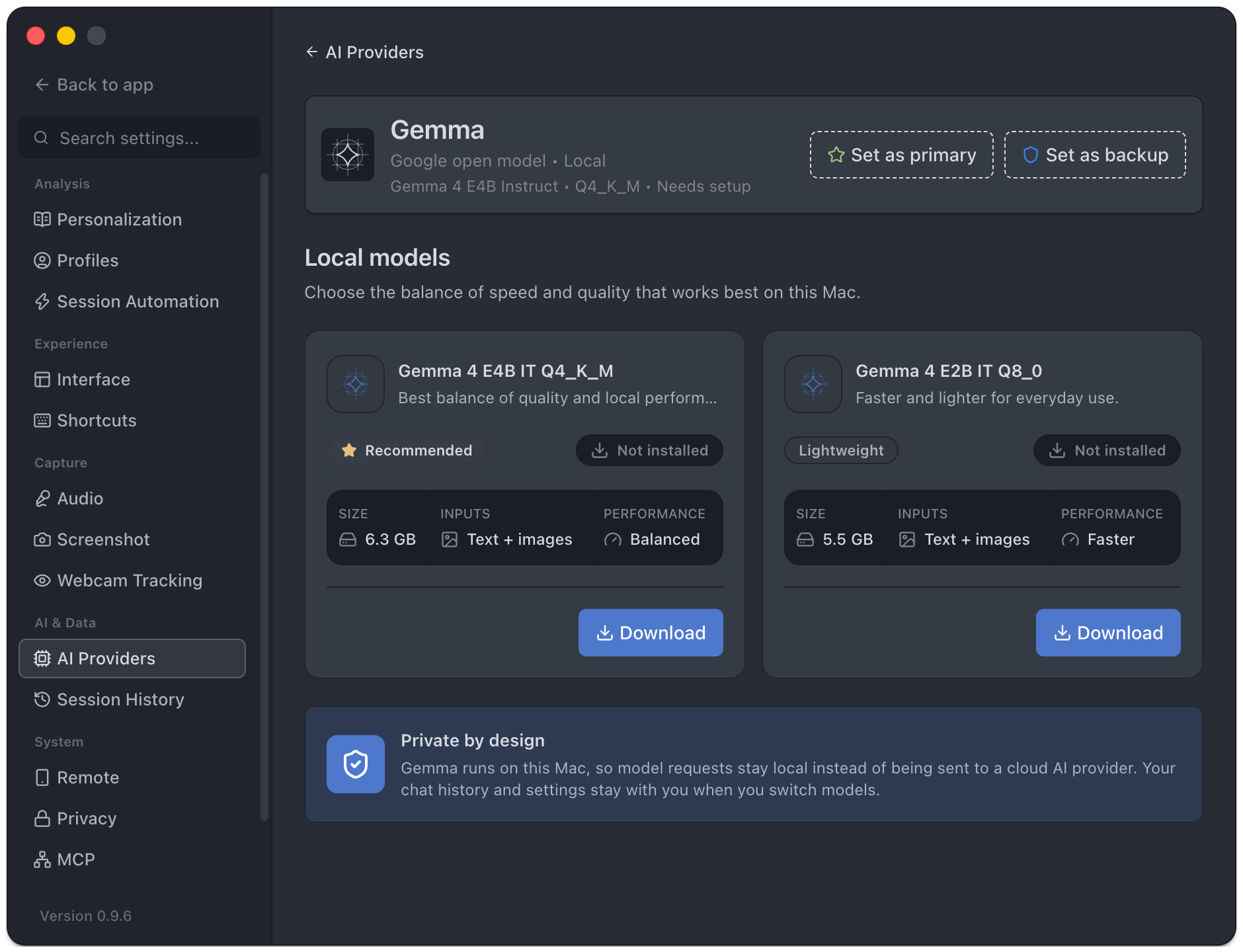1243x952 pixels.
Task: Click the Private by design shield icon
Action: click(356, 764)
